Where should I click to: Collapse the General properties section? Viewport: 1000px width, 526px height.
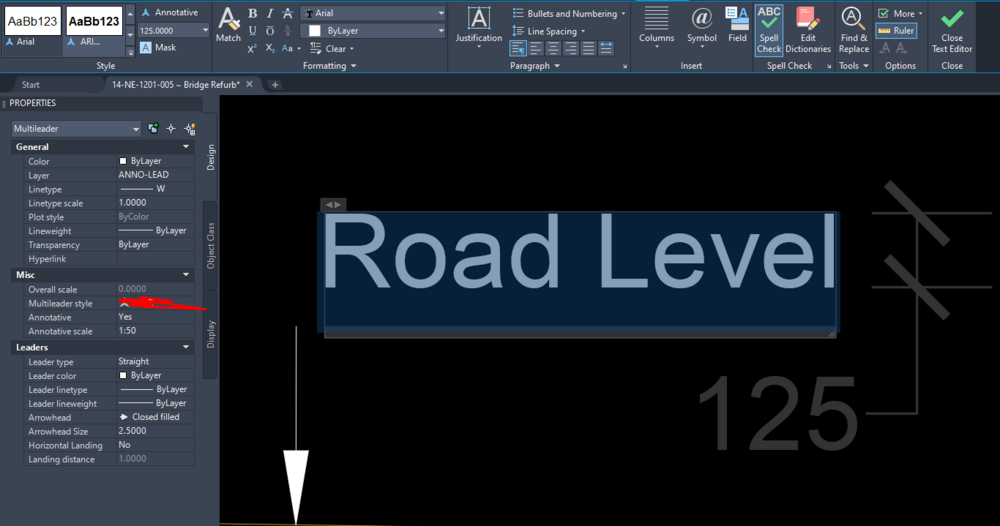[185, 147]
